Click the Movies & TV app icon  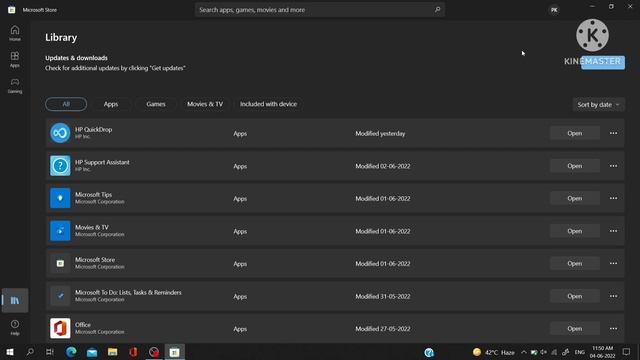tap(60, 231)
